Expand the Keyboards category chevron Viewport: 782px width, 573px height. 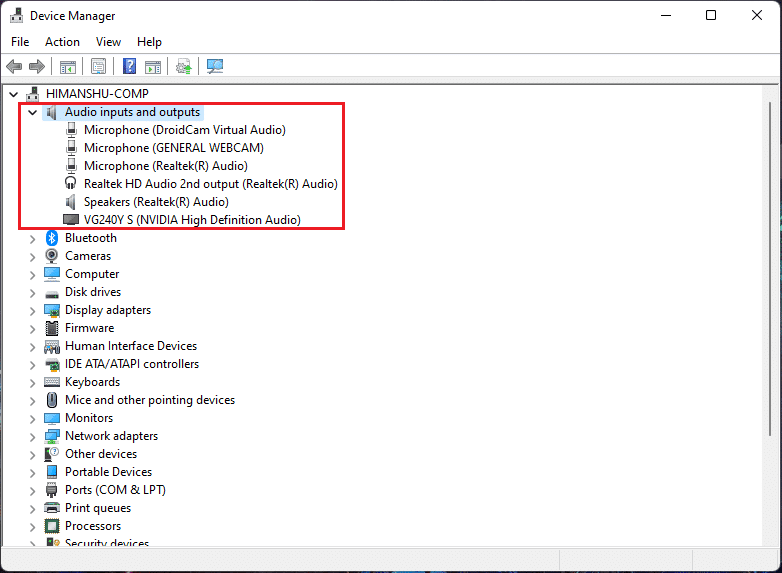tap(32, 383)
